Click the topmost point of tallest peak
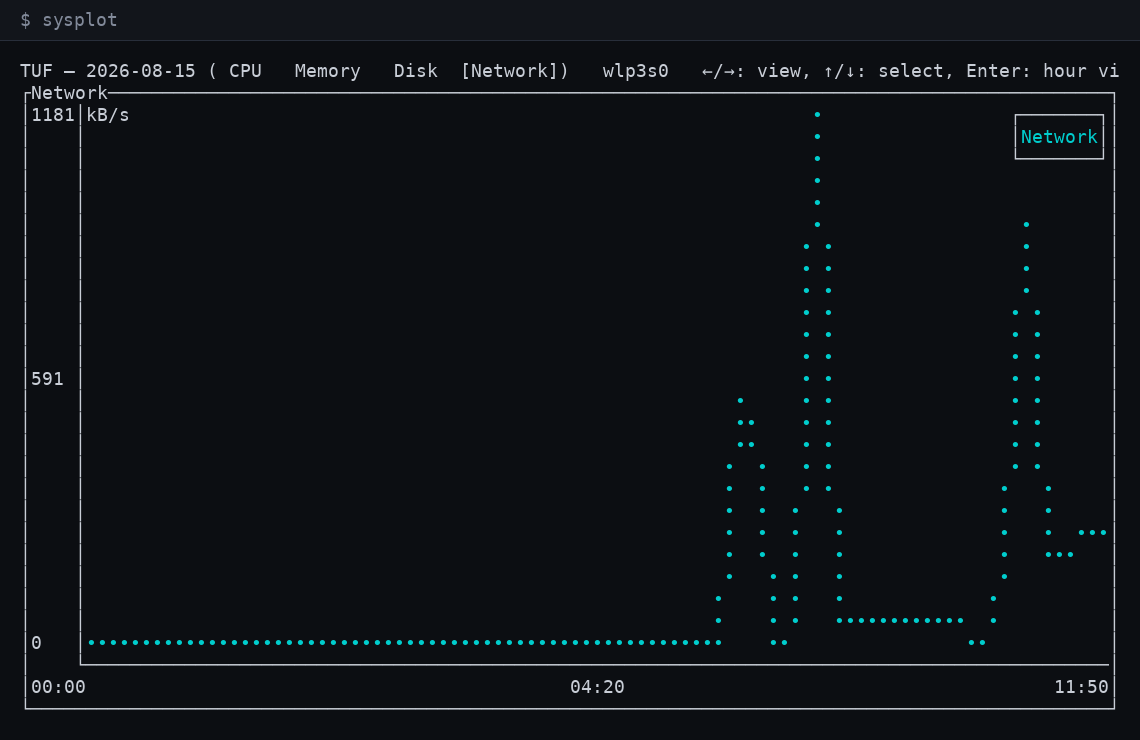 [x=817, y=114]
